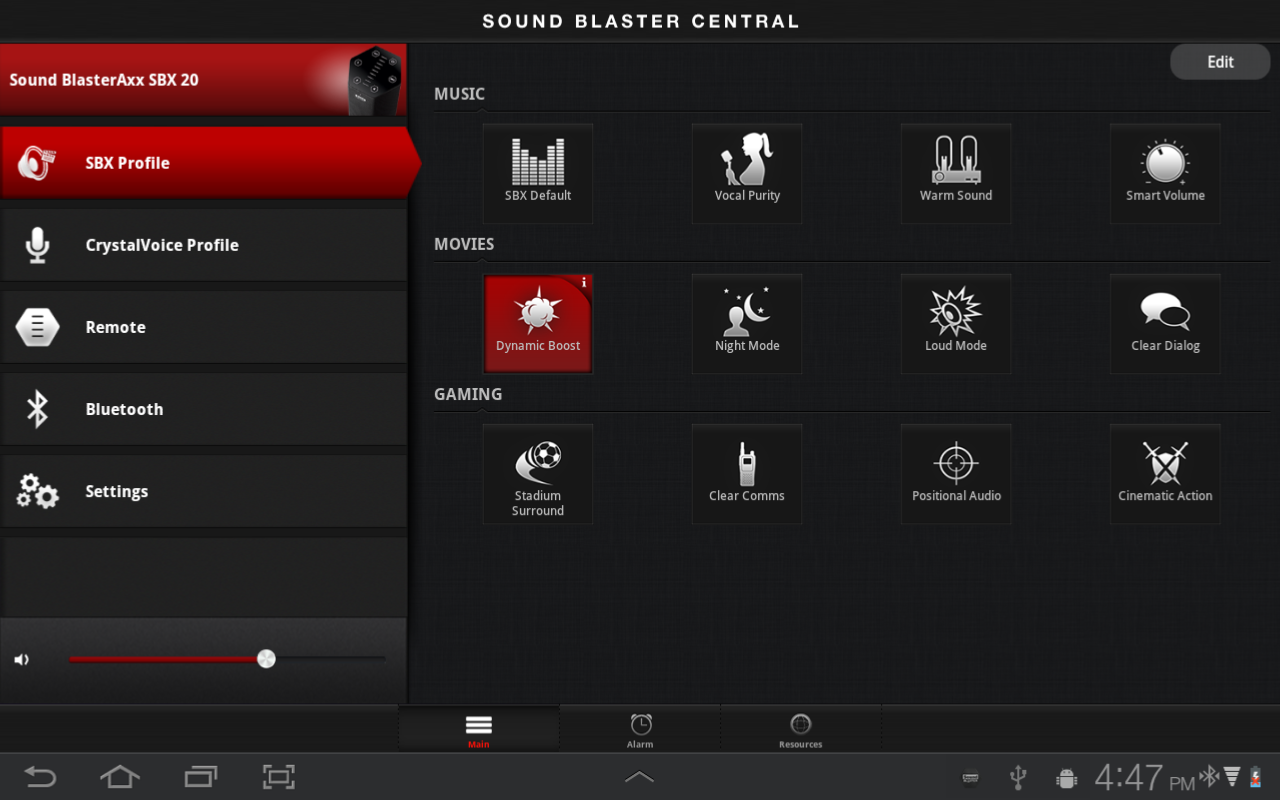The image size is (1280, 800).
Task: Activate the Clear Comms profile
Action: pos(747,473)
